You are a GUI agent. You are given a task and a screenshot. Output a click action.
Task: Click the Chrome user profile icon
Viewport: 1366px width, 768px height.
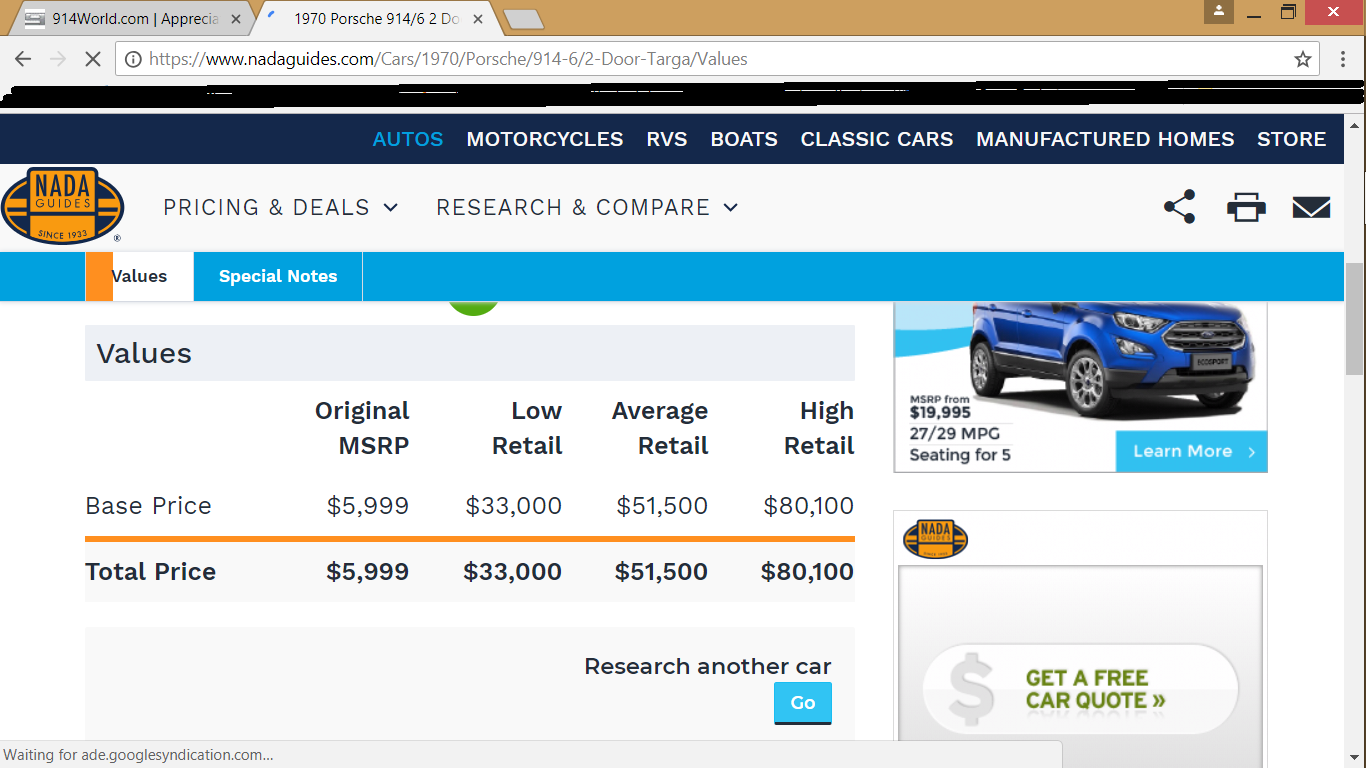1219,12
